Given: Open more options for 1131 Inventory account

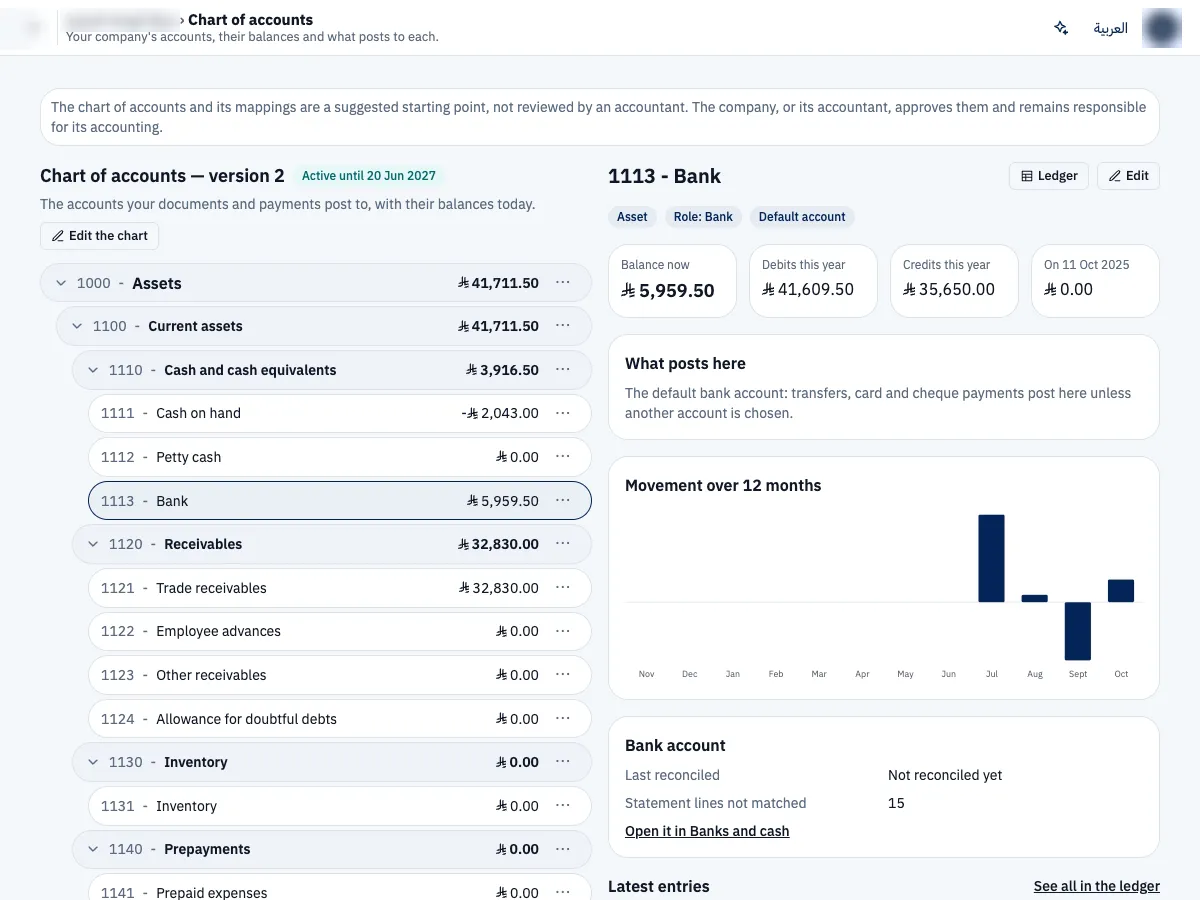Looking at the screenshot, I should [x=563, y=806].
